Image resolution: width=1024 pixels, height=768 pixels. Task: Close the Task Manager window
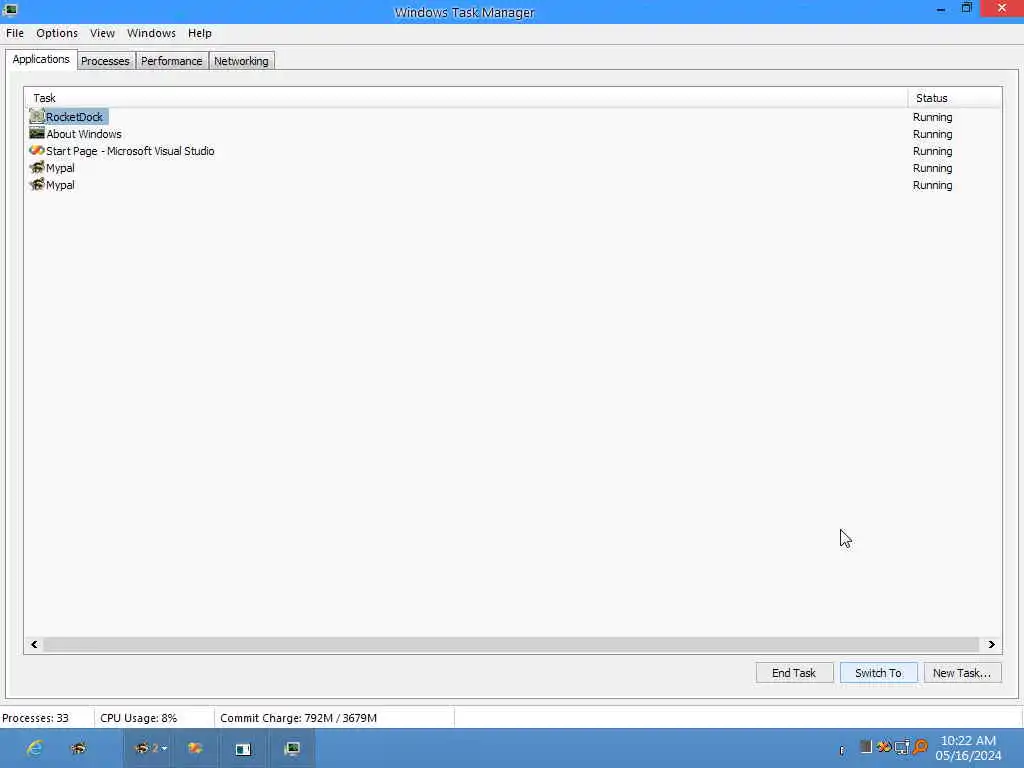[x=1002, y=8]
